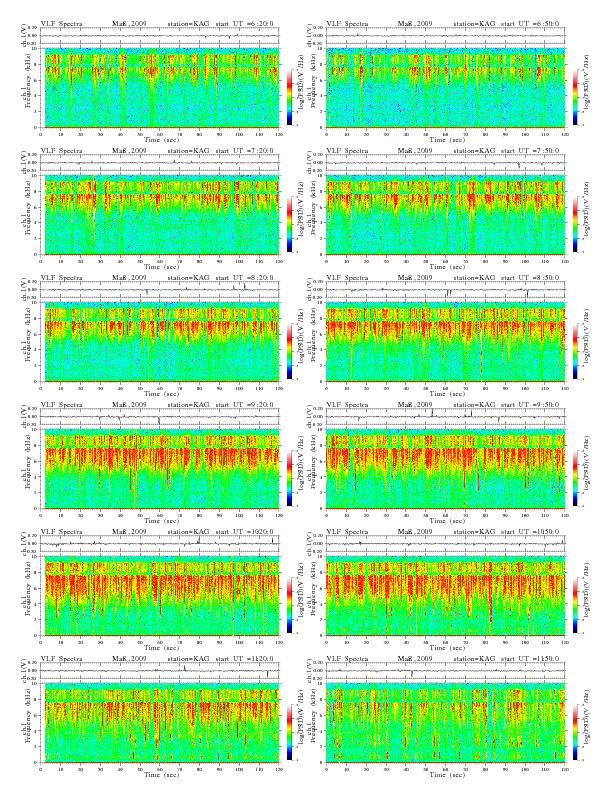Open the spectrogram for start UT 8:20:0

160,342
